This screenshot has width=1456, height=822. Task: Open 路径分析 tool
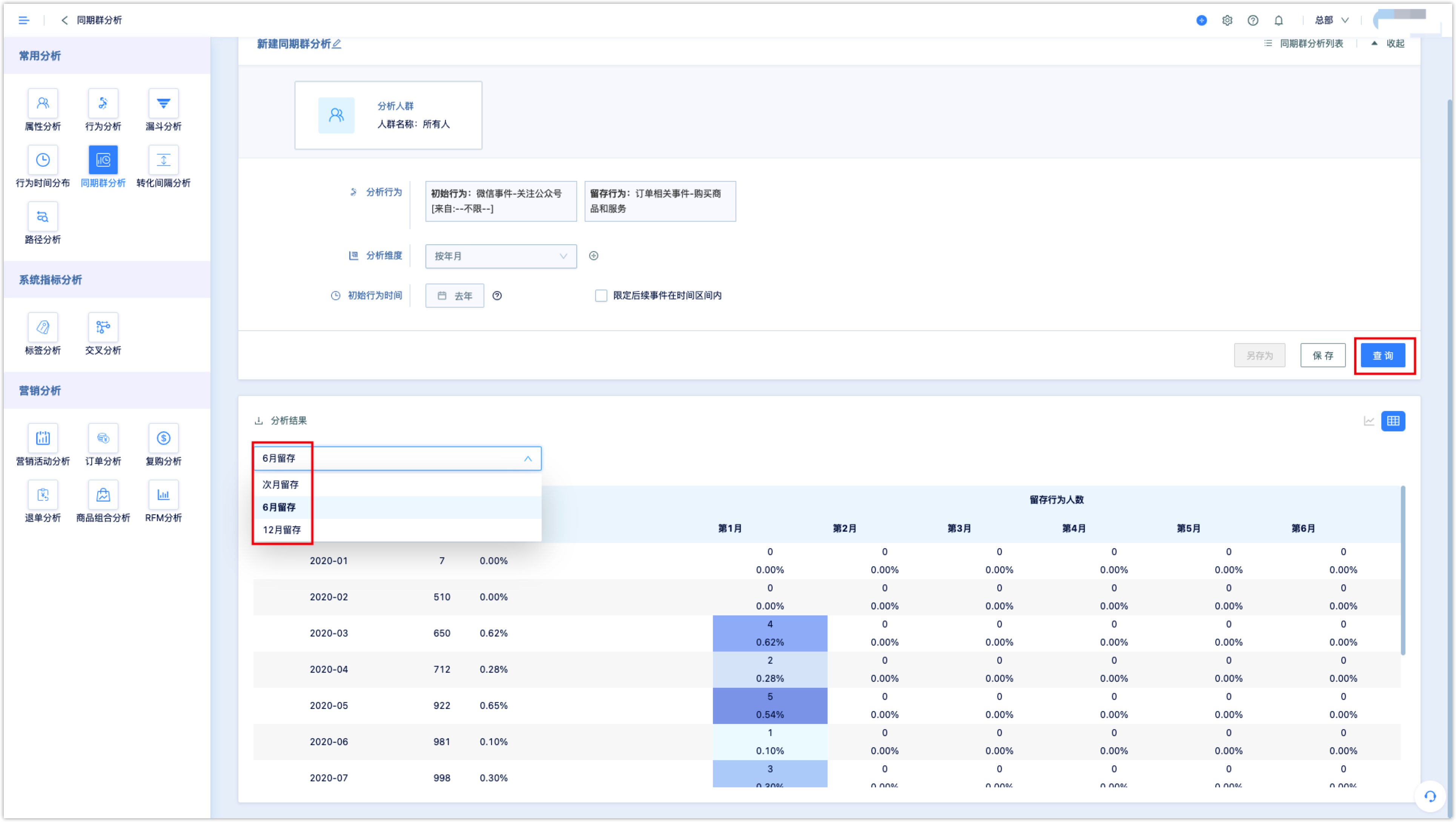pos(42,223)
